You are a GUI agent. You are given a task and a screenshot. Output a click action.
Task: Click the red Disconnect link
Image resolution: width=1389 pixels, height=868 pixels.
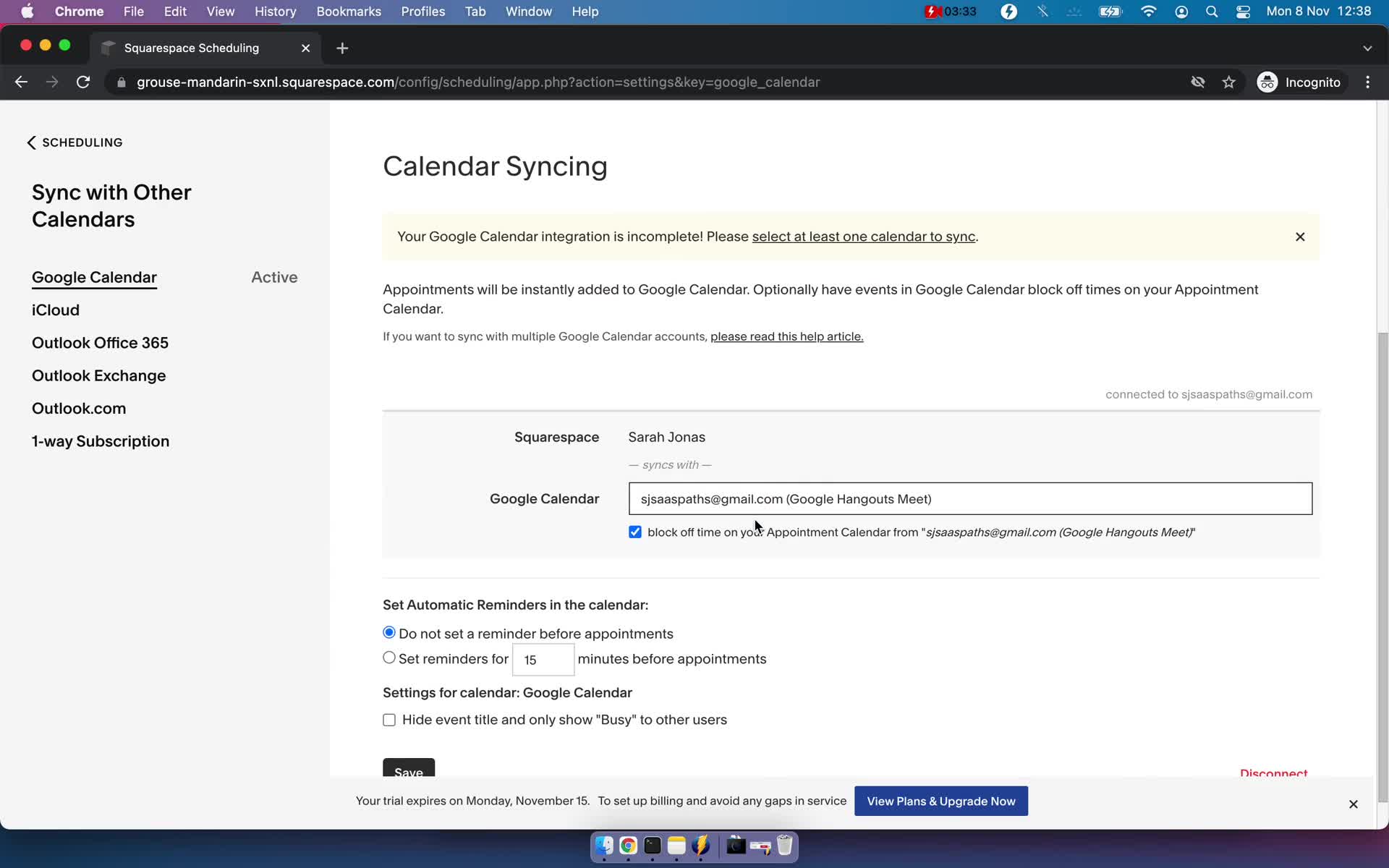coord(1274,773)
